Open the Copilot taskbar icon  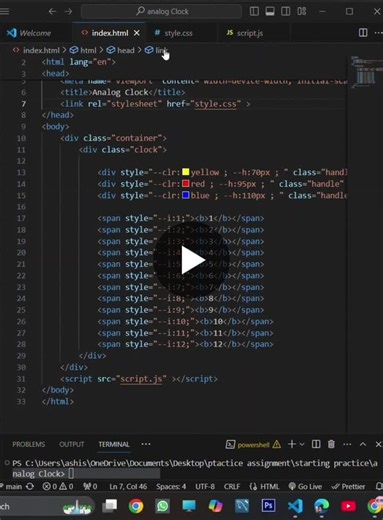pos(215,506)
